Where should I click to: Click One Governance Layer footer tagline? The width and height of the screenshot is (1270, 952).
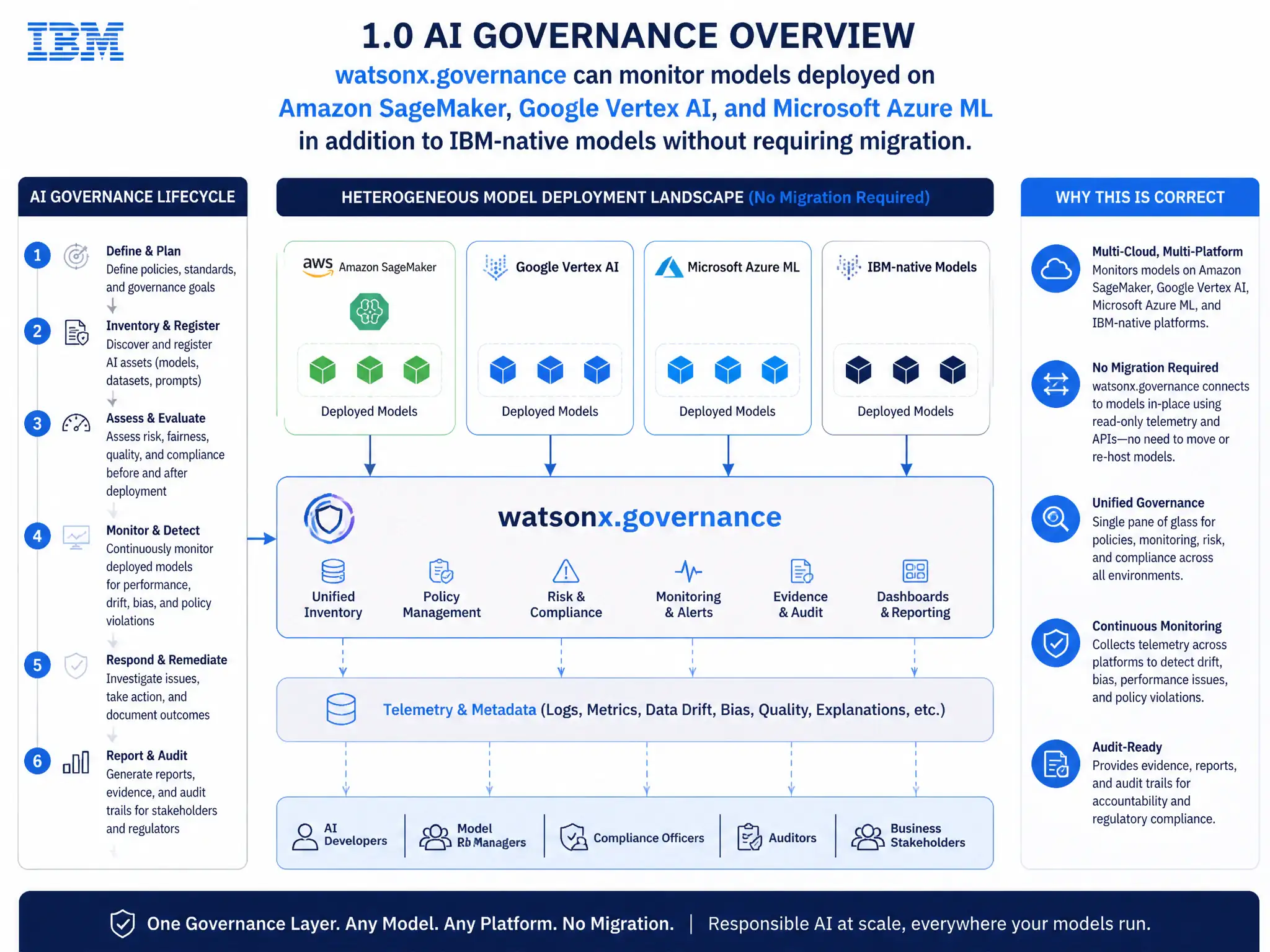click(410, 923)
